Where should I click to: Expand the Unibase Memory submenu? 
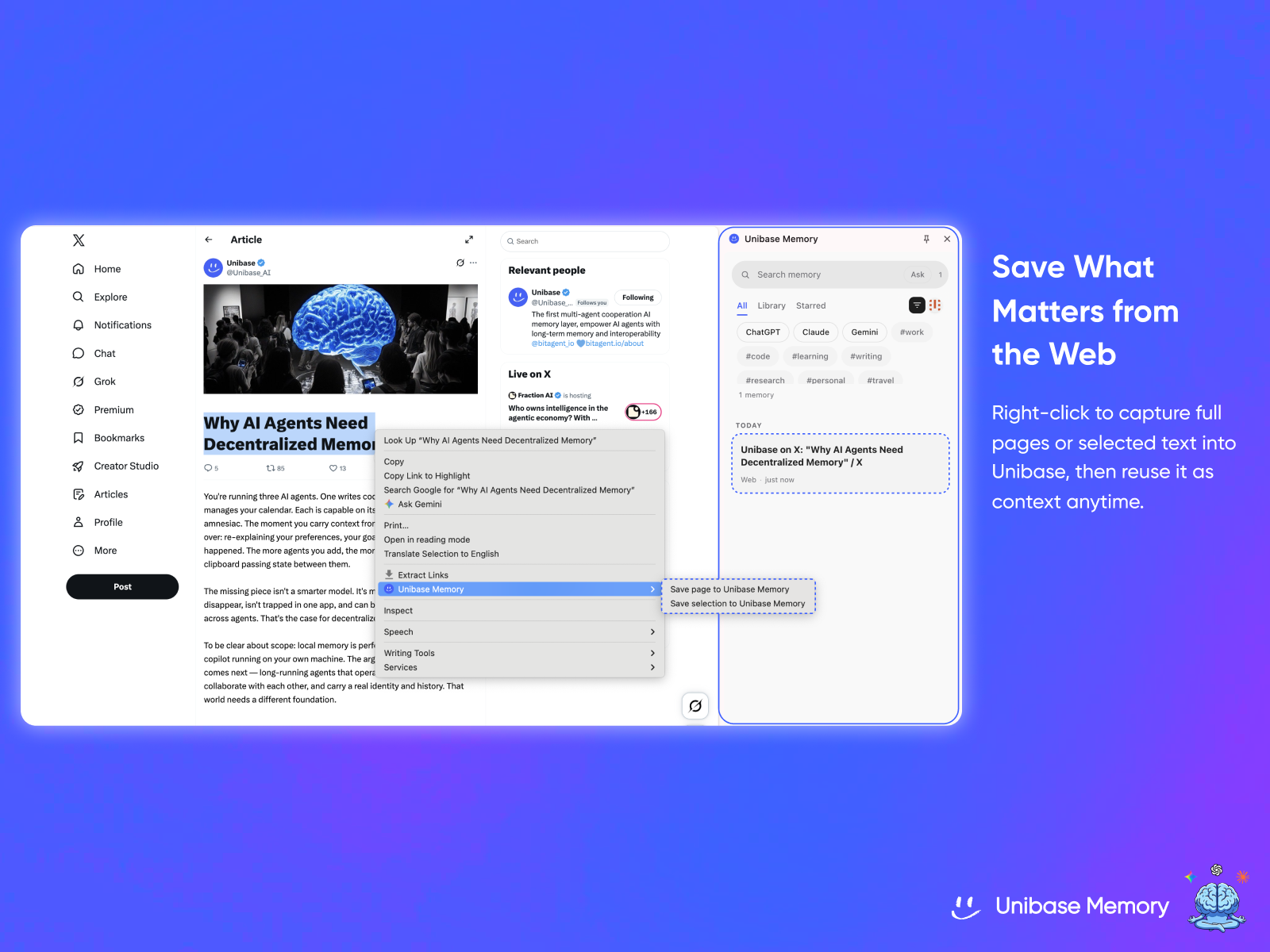[x=520, y=589]
